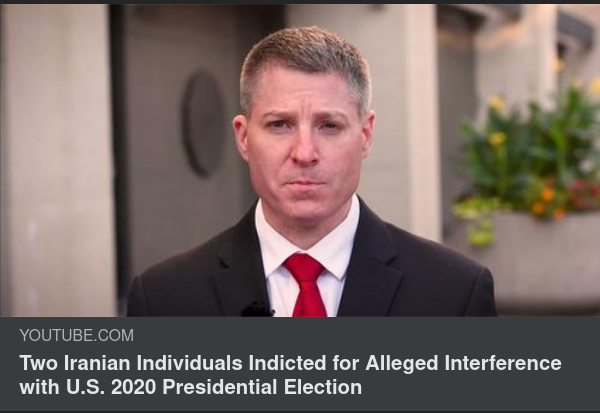600x413 pixels.
Task: Click the word 'Iranian' in the headline
Action: tap(97, 363)
